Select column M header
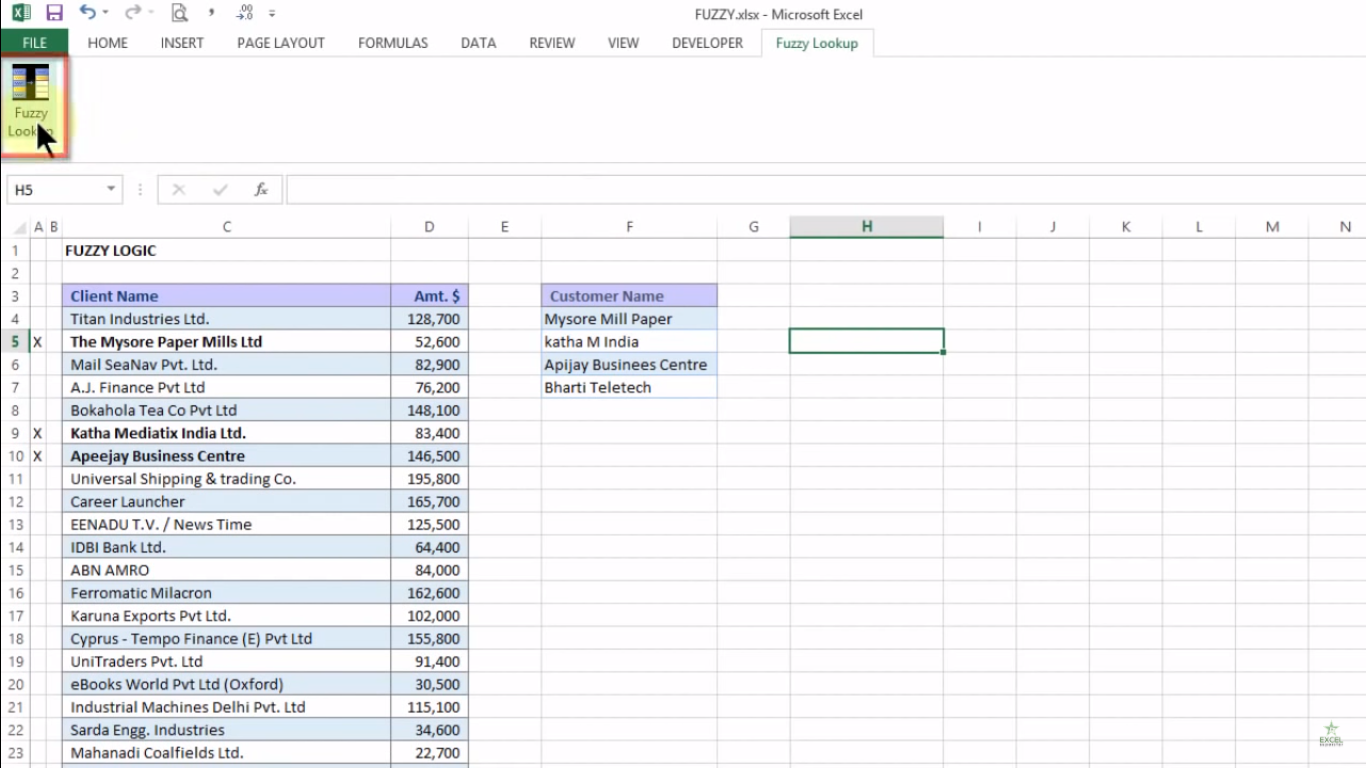 tap(1272, 227)
